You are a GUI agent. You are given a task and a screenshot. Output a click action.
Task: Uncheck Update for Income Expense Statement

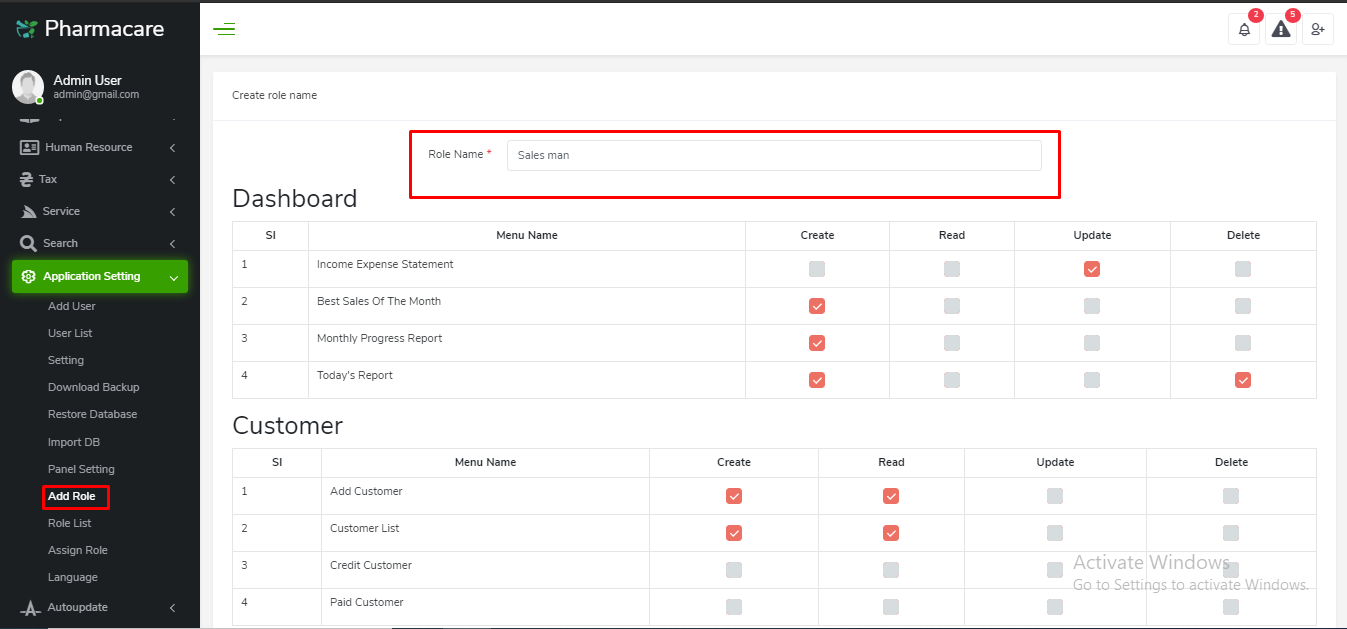[1092, 269]
